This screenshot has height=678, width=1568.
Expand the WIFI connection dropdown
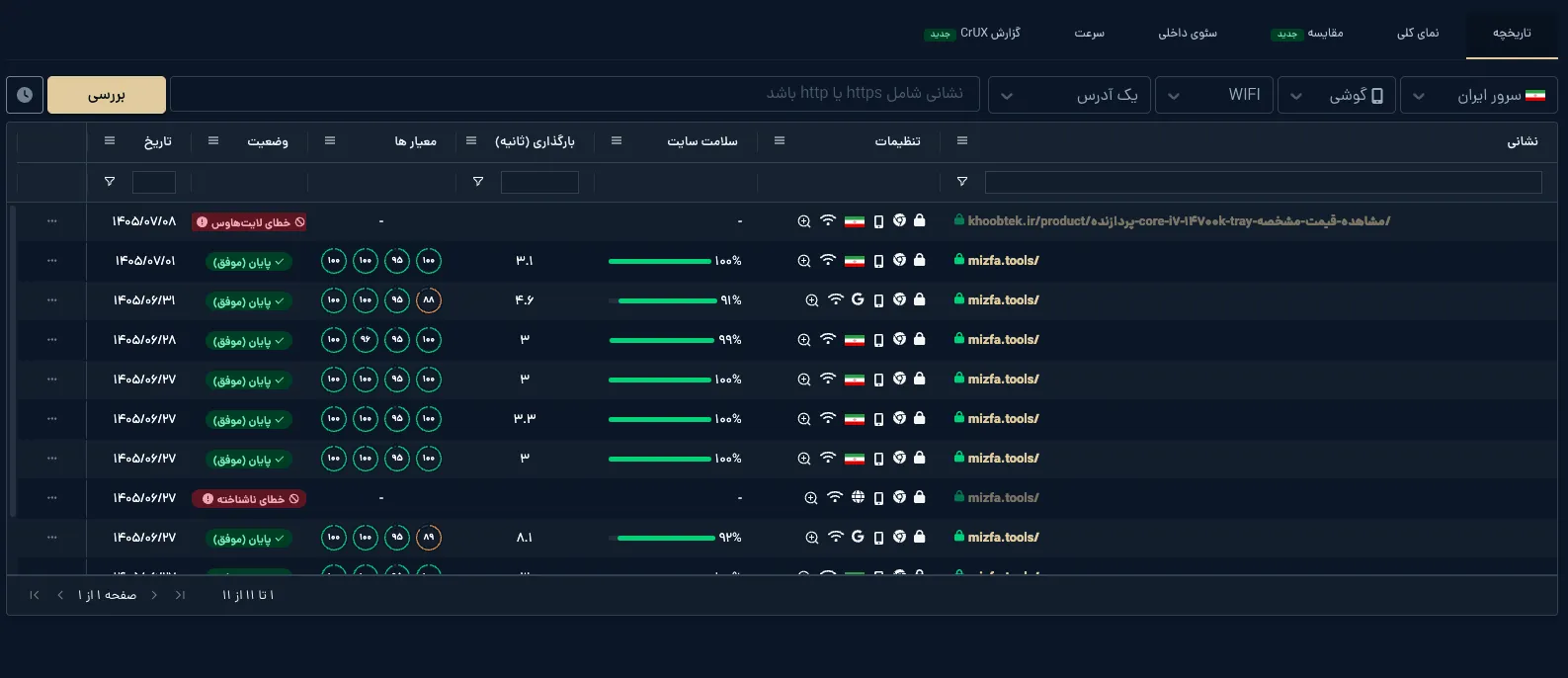point(1215,95)
